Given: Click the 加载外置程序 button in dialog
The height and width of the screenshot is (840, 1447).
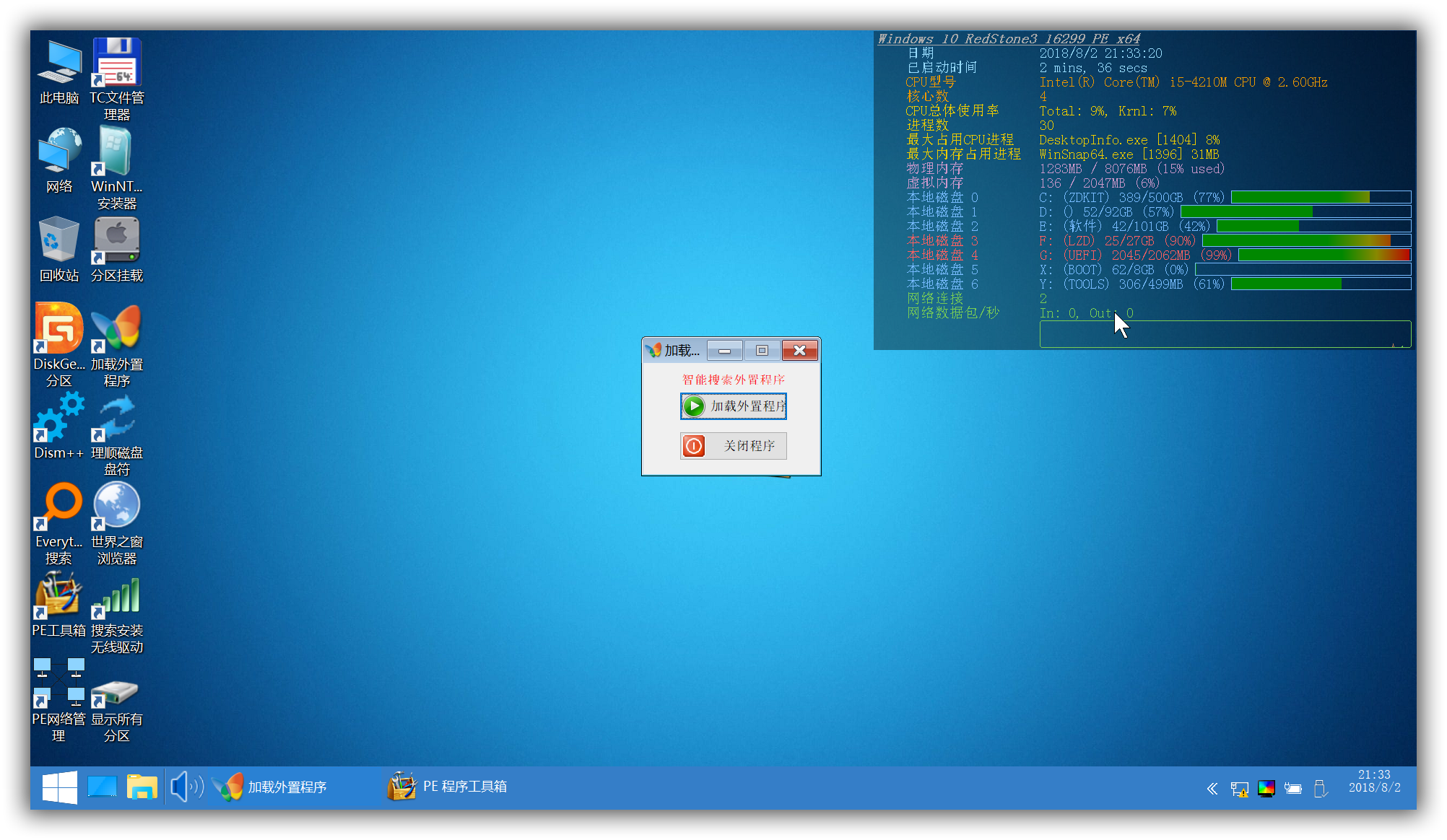Looking at the screenshot, I should [x=734, y=406].
